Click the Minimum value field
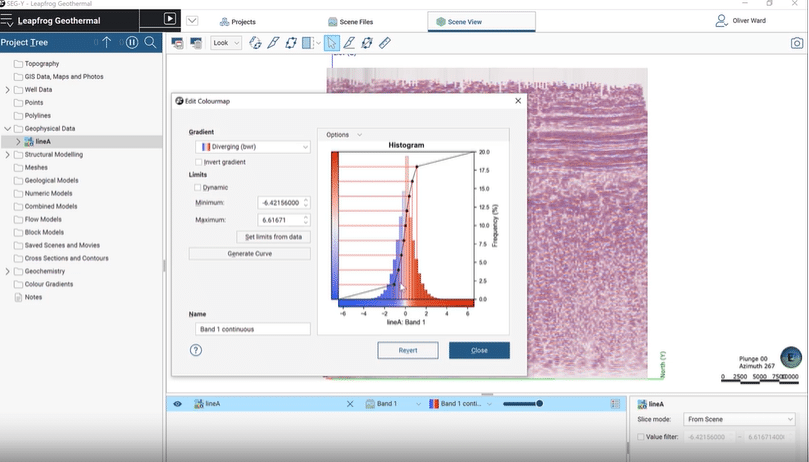The height and width of the screenshot is (462, 809). [280, 203]
